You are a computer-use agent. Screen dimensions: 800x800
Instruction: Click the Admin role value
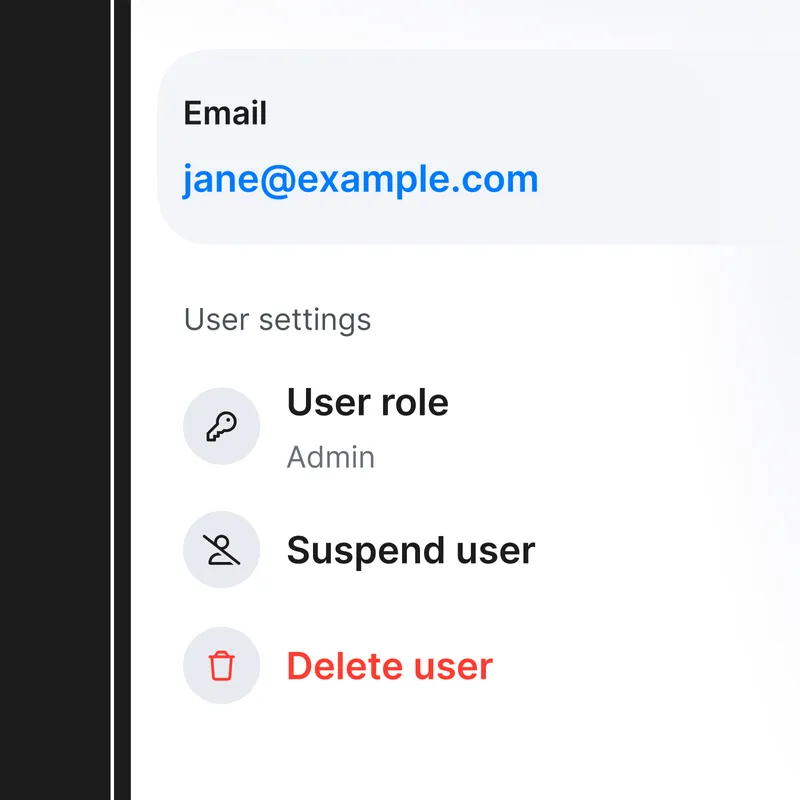pyautogui.click(x=330, y=458)
